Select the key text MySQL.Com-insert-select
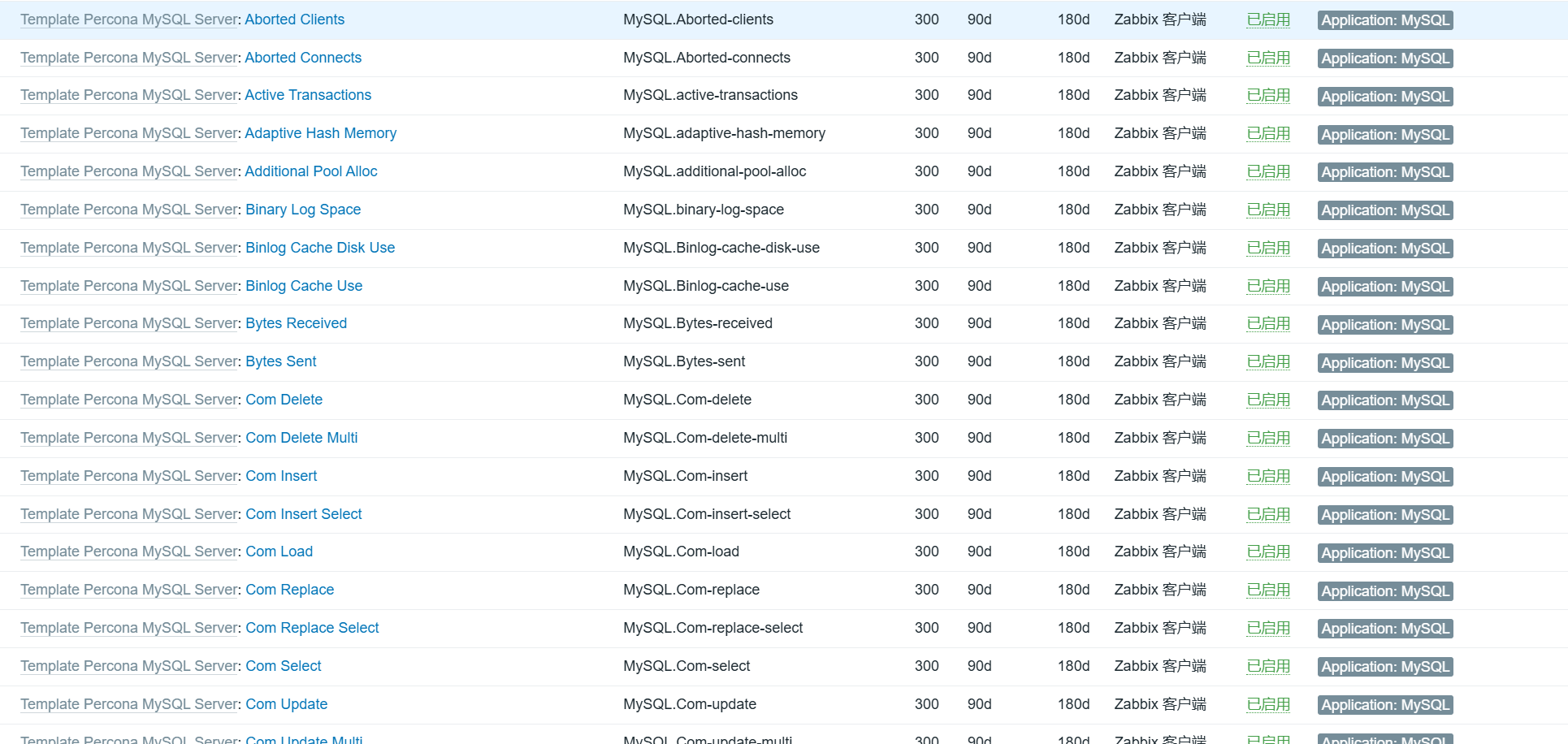1568x744 pixels. point(707,514)
